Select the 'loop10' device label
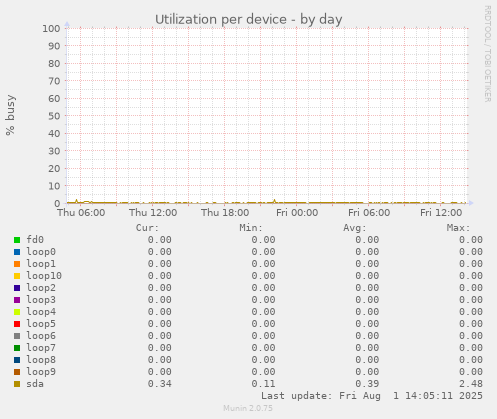 click(44, 276)
